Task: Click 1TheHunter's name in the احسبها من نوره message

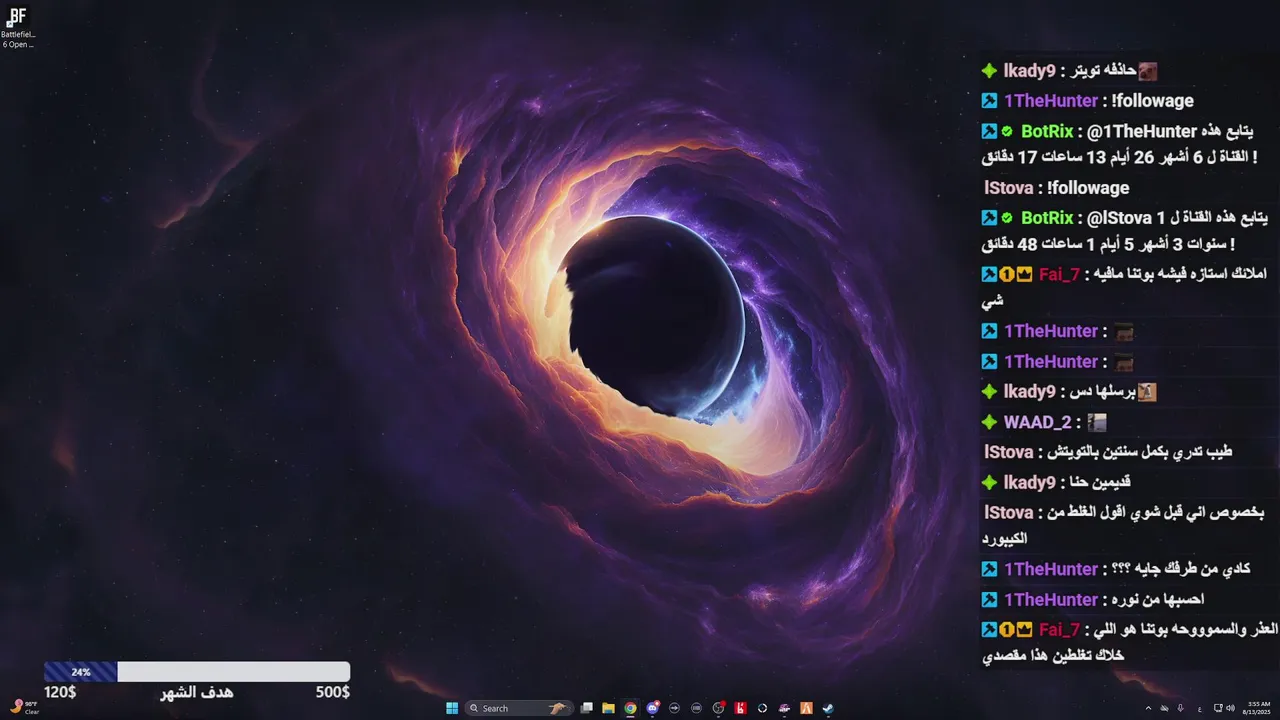Action: coord(1050,599)
